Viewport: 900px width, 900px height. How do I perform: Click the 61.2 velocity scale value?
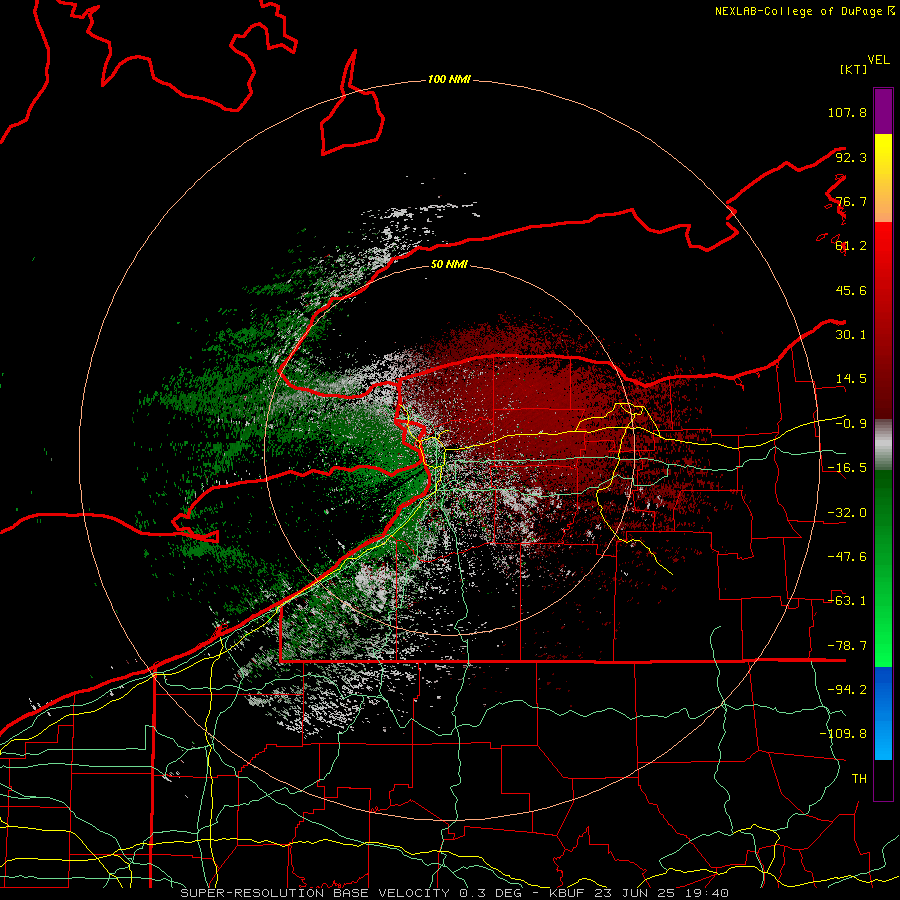tap(851, 246)
